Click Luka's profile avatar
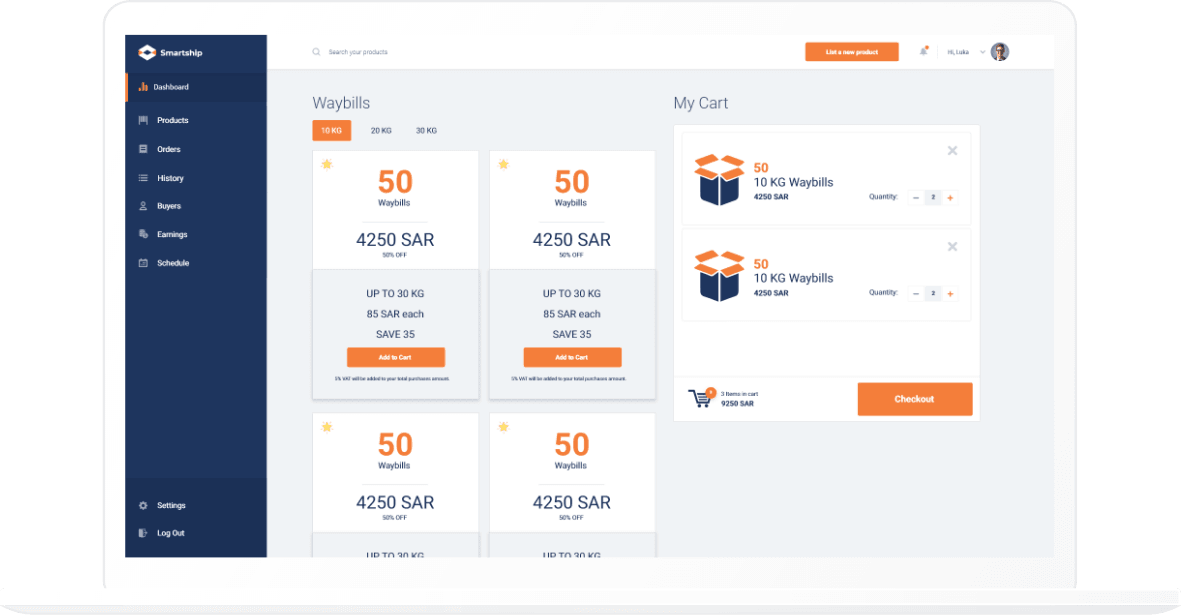Image resolution: width=1181 pixels, height=615 pixels. pyautogui.click(x=999, y=52)
